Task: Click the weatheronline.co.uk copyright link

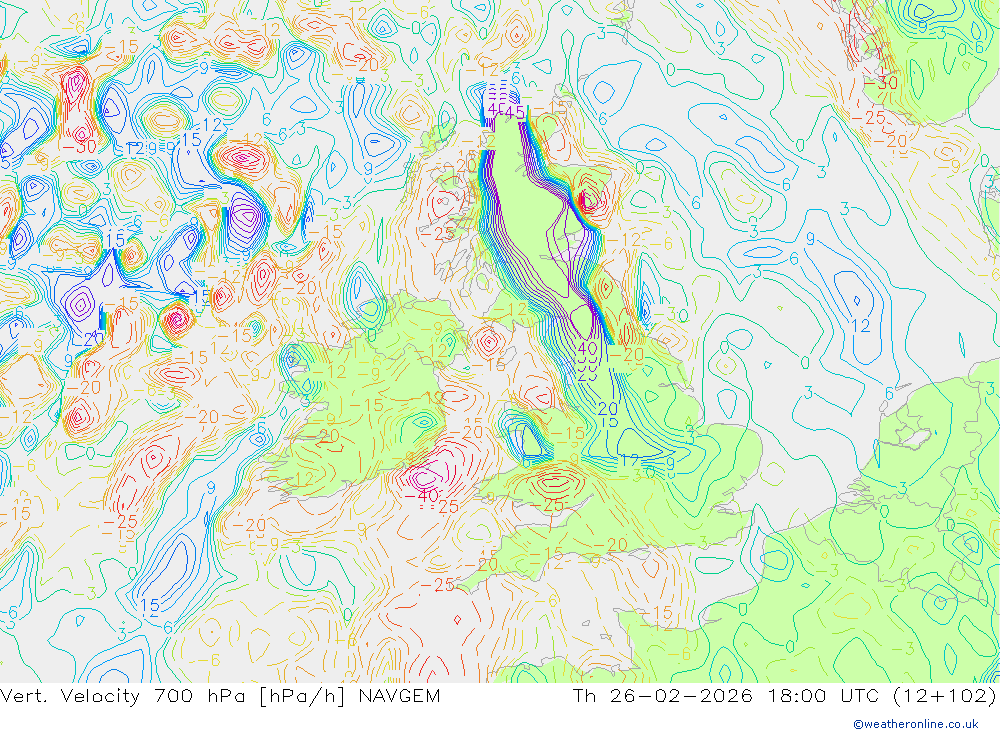Action: pyautogui.click(x=916, y=724)
